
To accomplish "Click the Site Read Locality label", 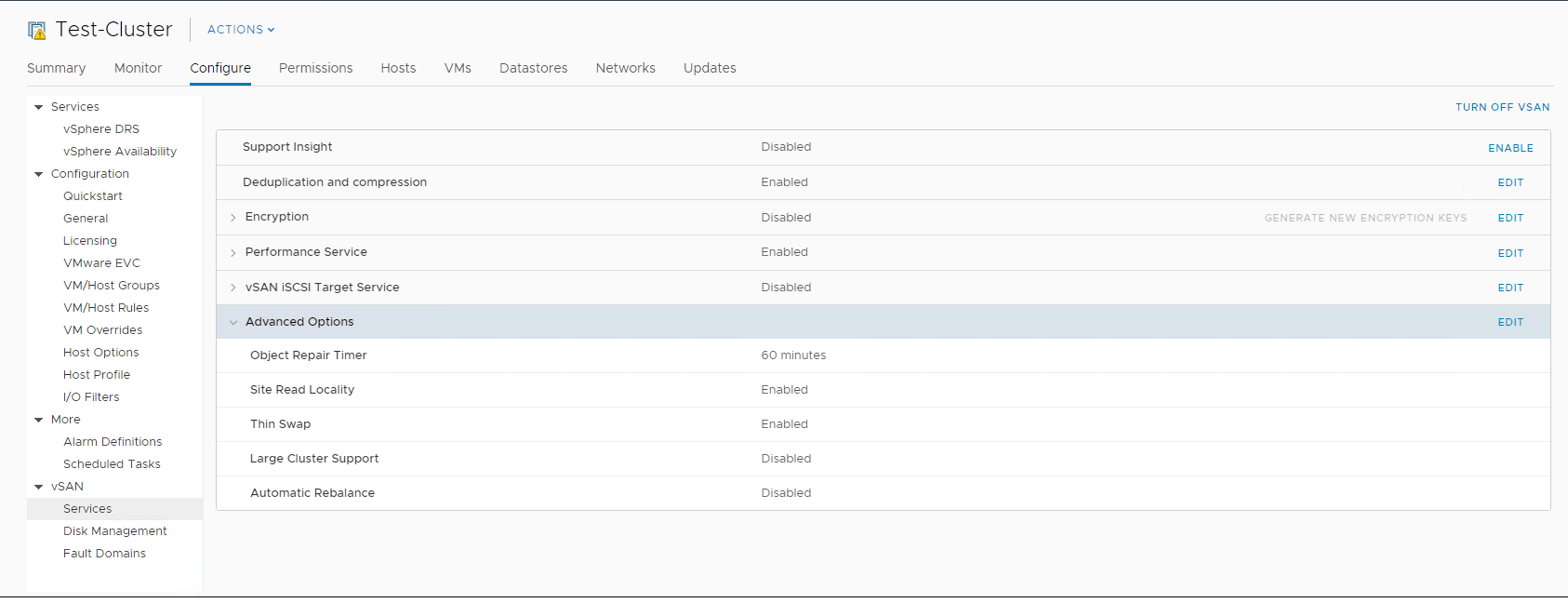I will point(302,390).
